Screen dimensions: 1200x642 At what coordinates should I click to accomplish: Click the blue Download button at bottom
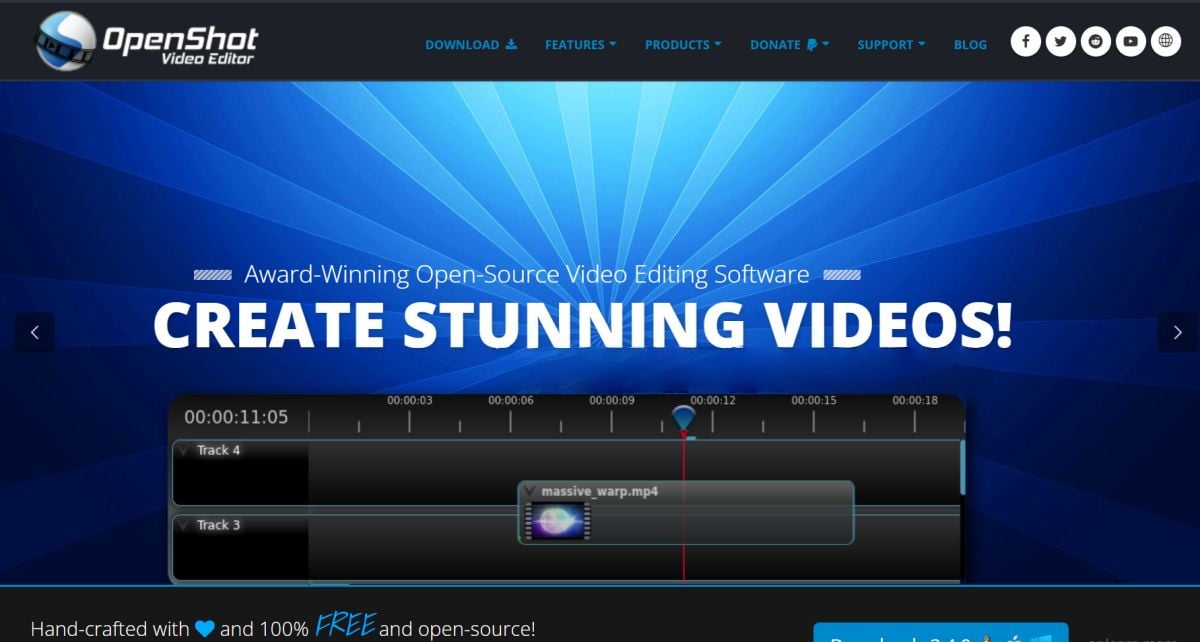pyautogui.click(x=940, y=632)
